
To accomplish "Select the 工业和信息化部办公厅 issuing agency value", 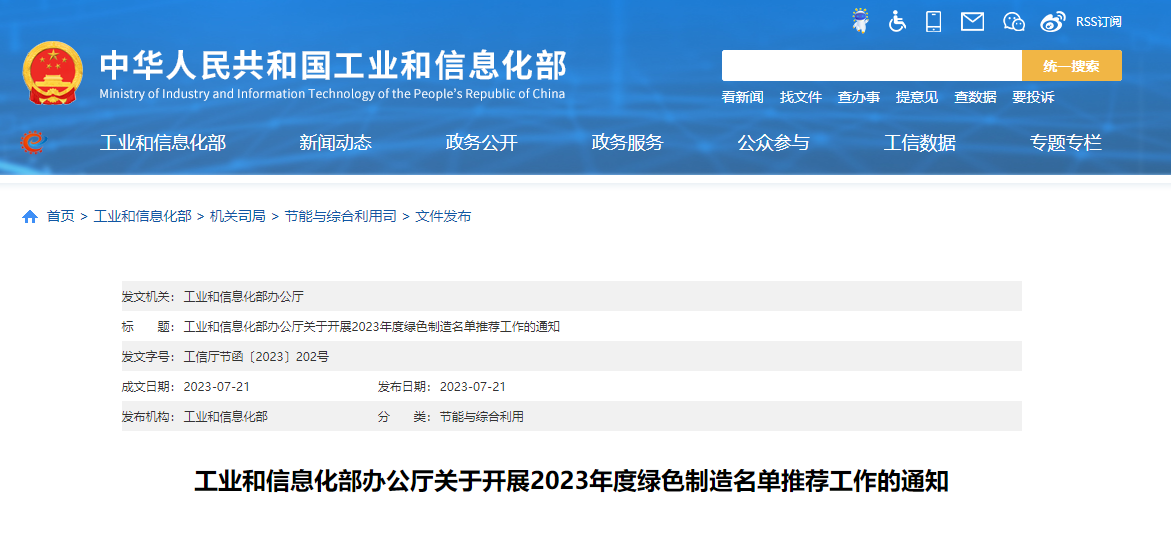I will [243, 297].
